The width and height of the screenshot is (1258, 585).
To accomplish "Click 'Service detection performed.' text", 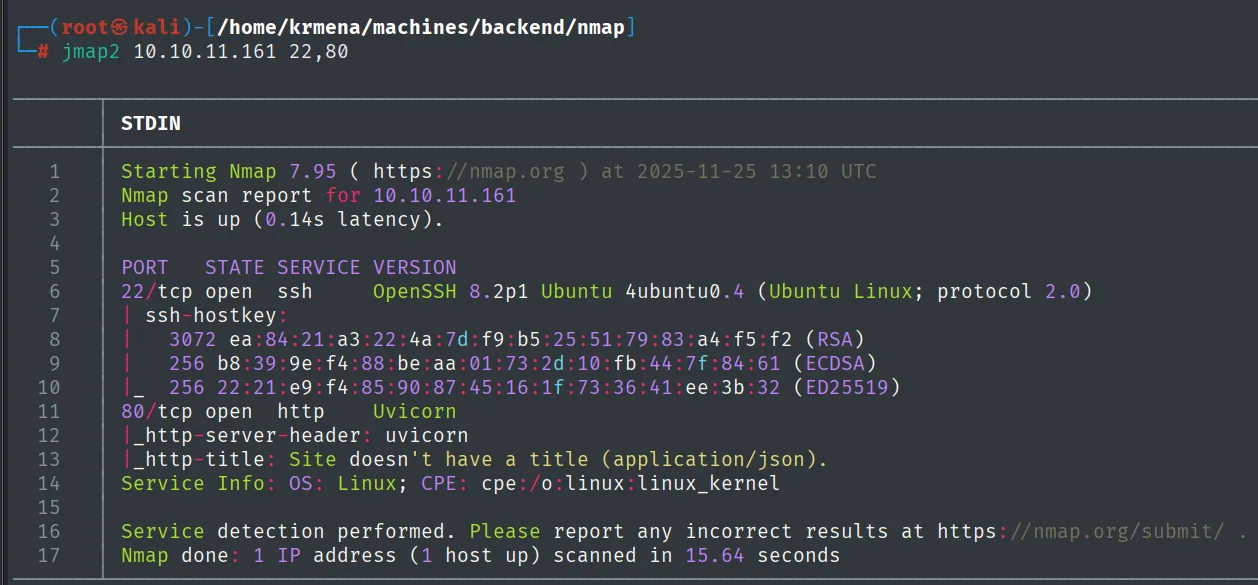I will click(288, 531).
